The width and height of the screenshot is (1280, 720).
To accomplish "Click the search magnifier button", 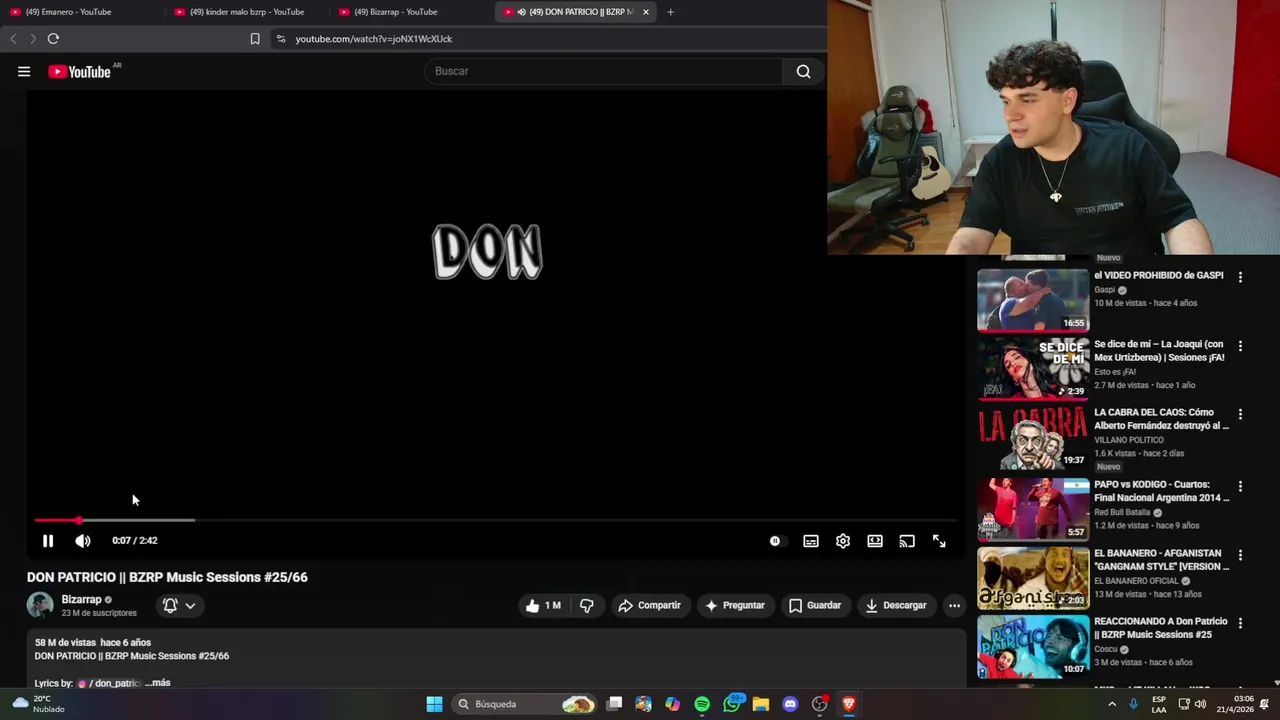I will click(x=803, y=71).
